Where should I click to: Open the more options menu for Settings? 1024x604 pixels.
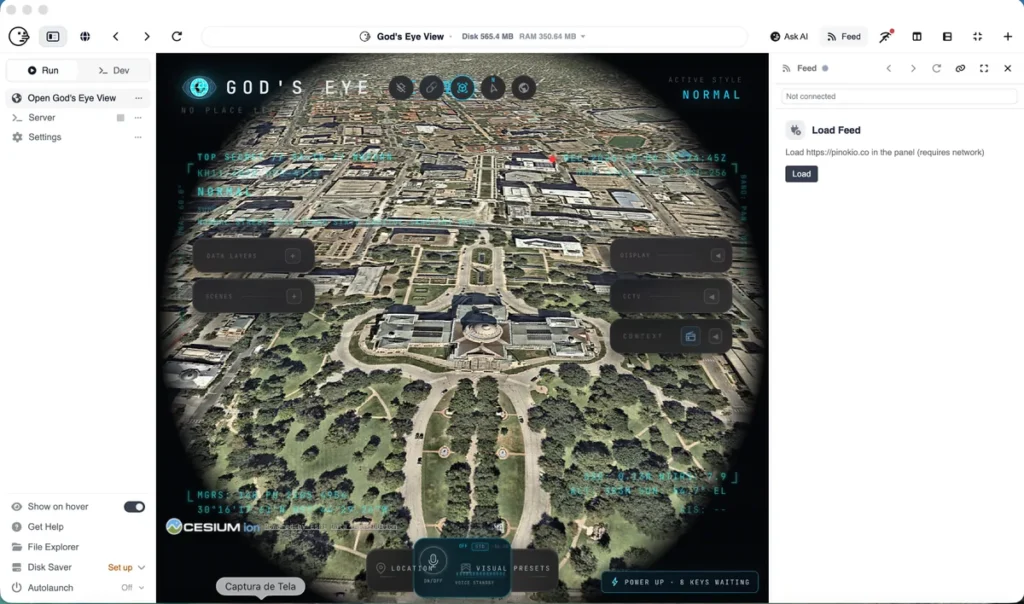point(138,137)
